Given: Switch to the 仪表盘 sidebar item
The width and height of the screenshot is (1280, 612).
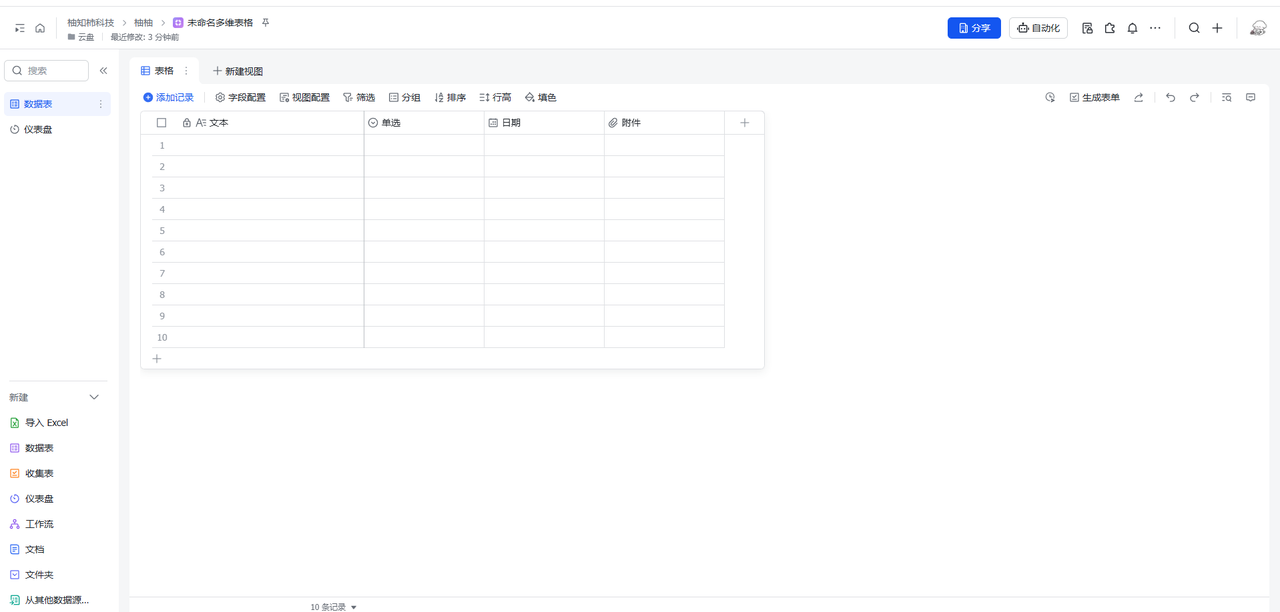Looking at the screenshot, I should [x=37, y=130].
